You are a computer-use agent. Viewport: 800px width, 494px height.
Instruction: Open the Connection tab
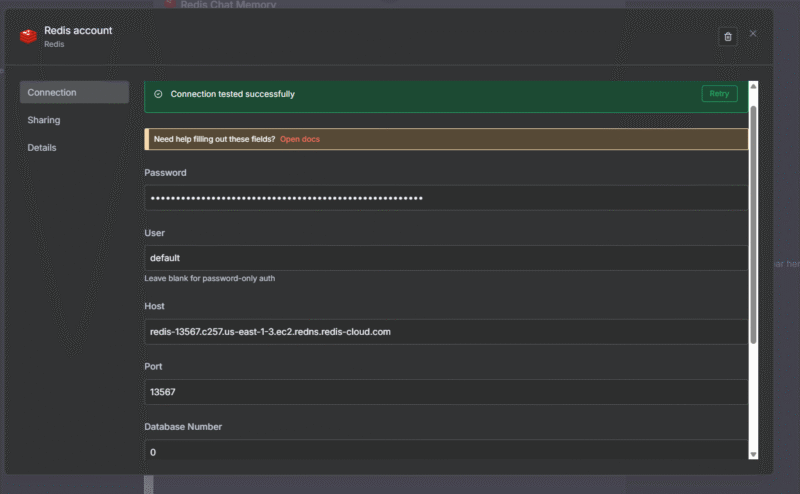tap(74, 92)
